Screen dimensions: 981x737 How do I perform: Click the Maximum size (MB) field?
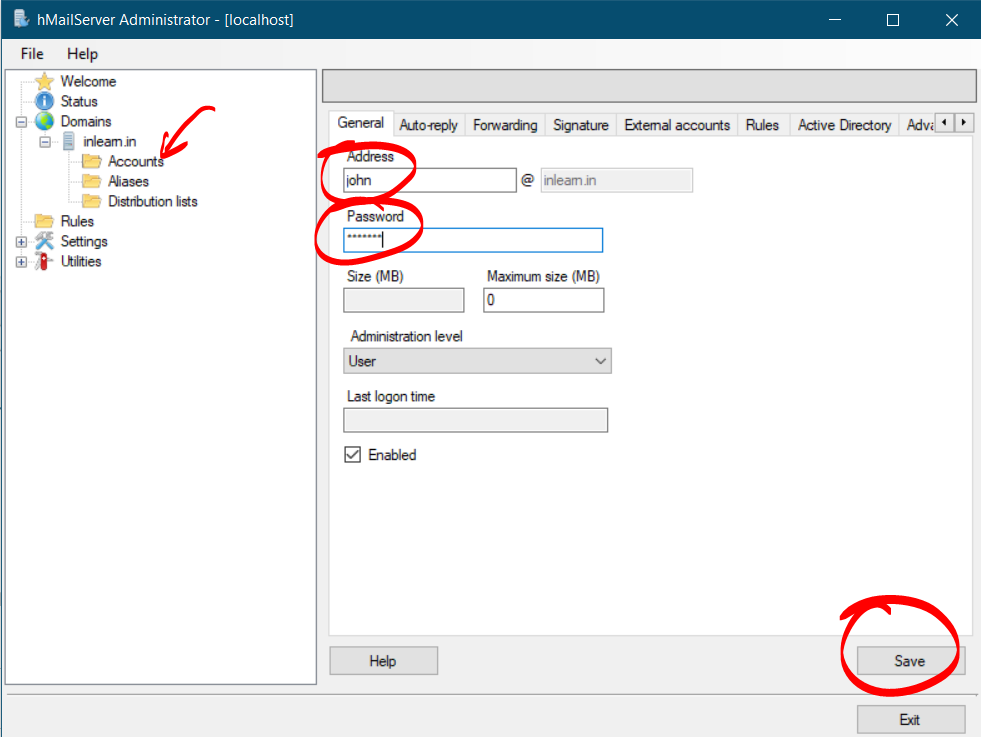click(544, 300)
